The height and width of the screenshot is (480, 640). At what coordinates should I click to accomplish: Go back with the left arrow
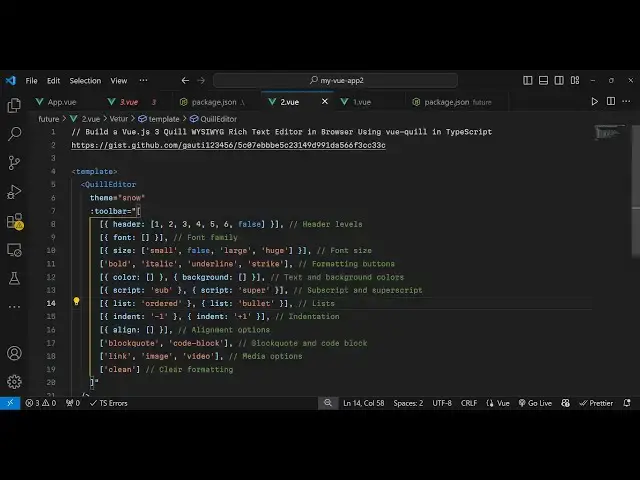[x=185, y=80]
